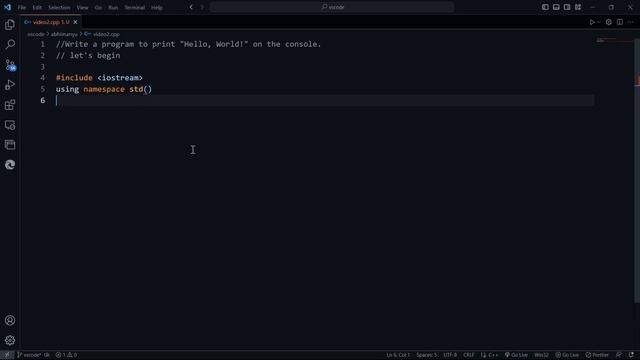Open the Edge tools icon in activity bar
The height and width of the screenshot is (360, 640).
click(x=10, y=164)
